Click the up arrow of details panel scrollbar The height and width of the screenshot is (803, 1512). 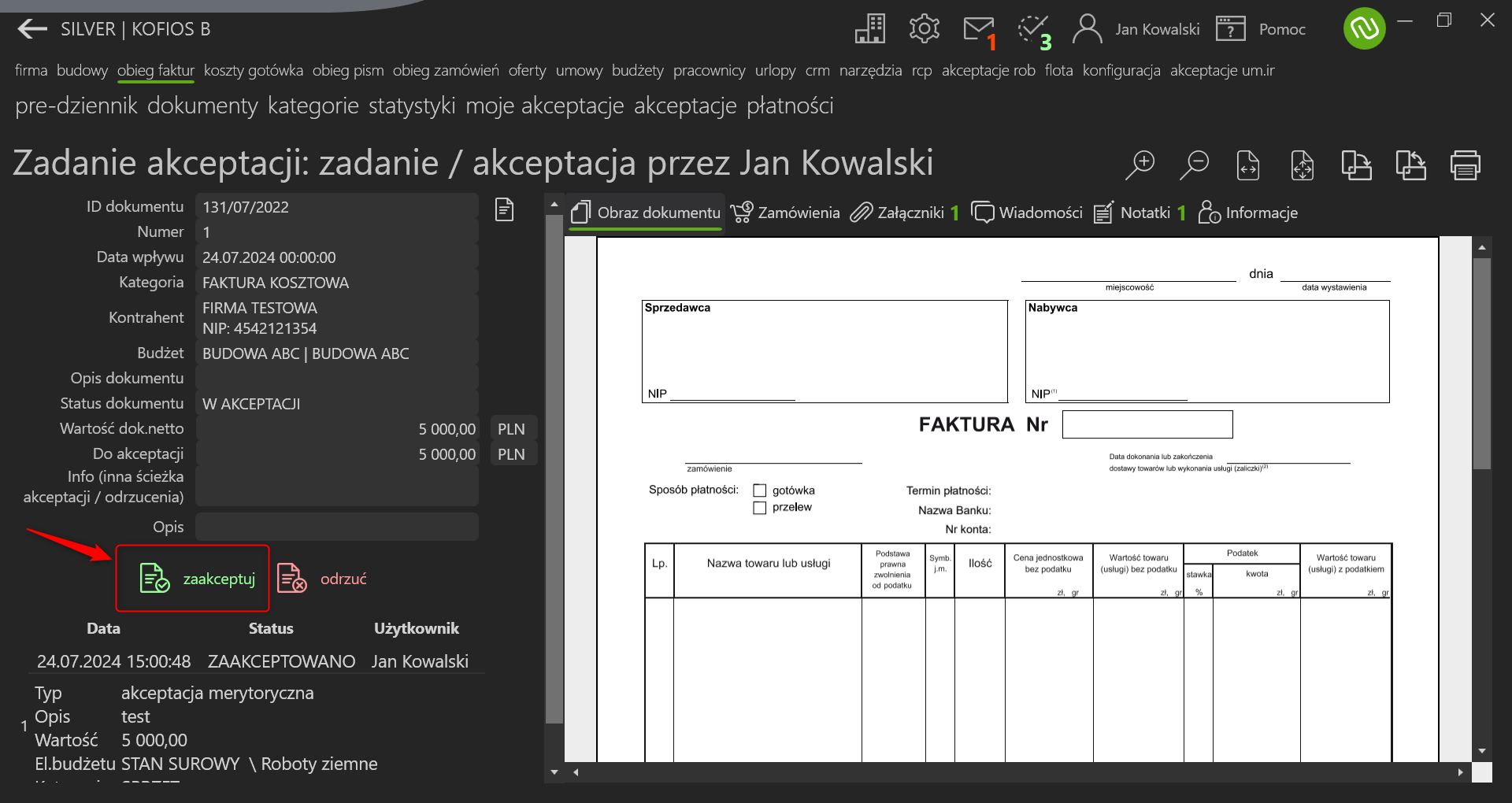[554, 204]
